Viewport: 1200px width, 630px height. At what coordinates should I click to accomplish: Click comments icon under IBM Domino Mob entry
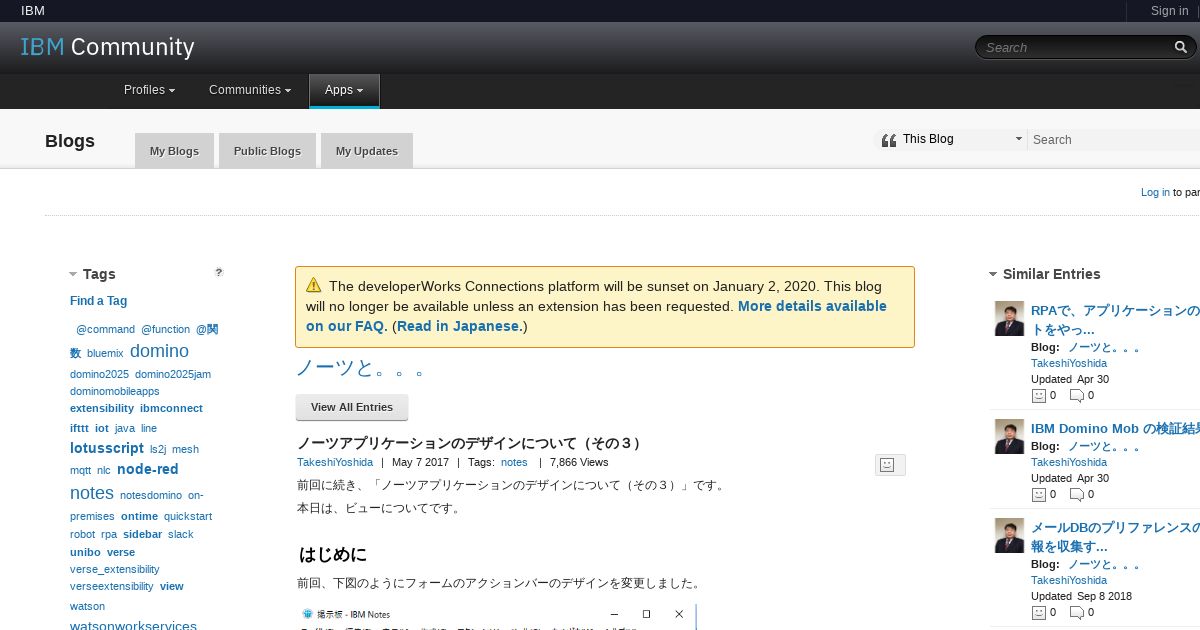coord(1076,494)
